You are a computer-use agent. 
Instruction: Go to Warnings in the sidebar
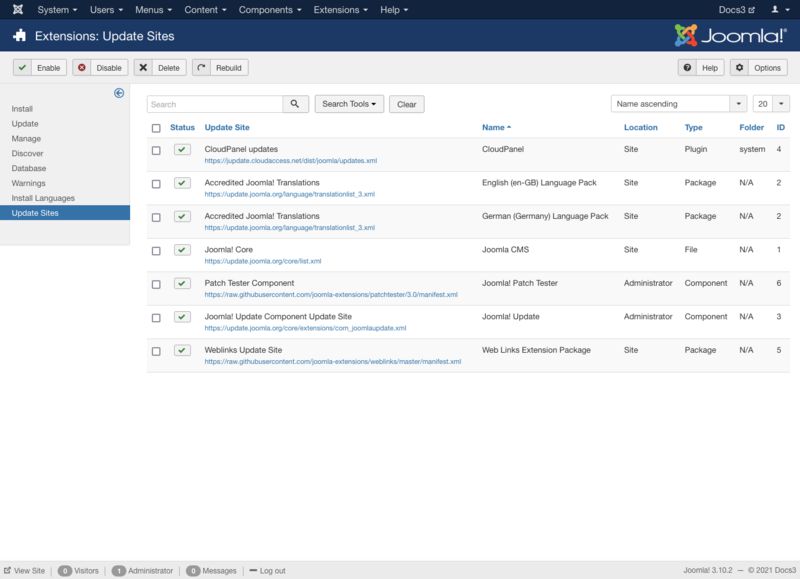(29, 183)
